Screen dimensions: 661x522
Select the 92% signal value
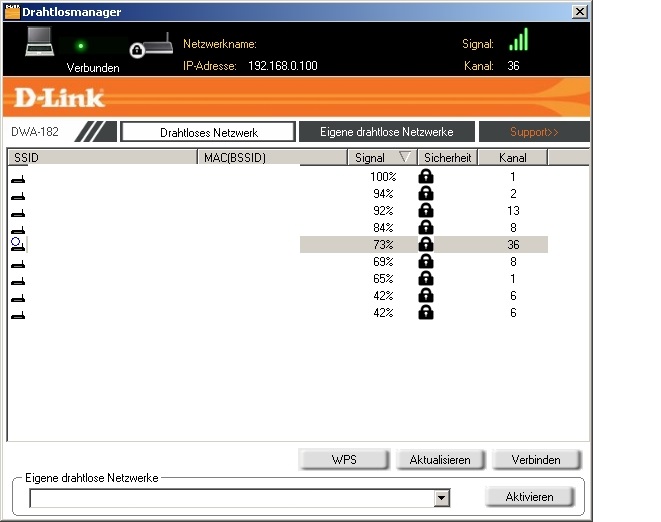tap(383, 210)
